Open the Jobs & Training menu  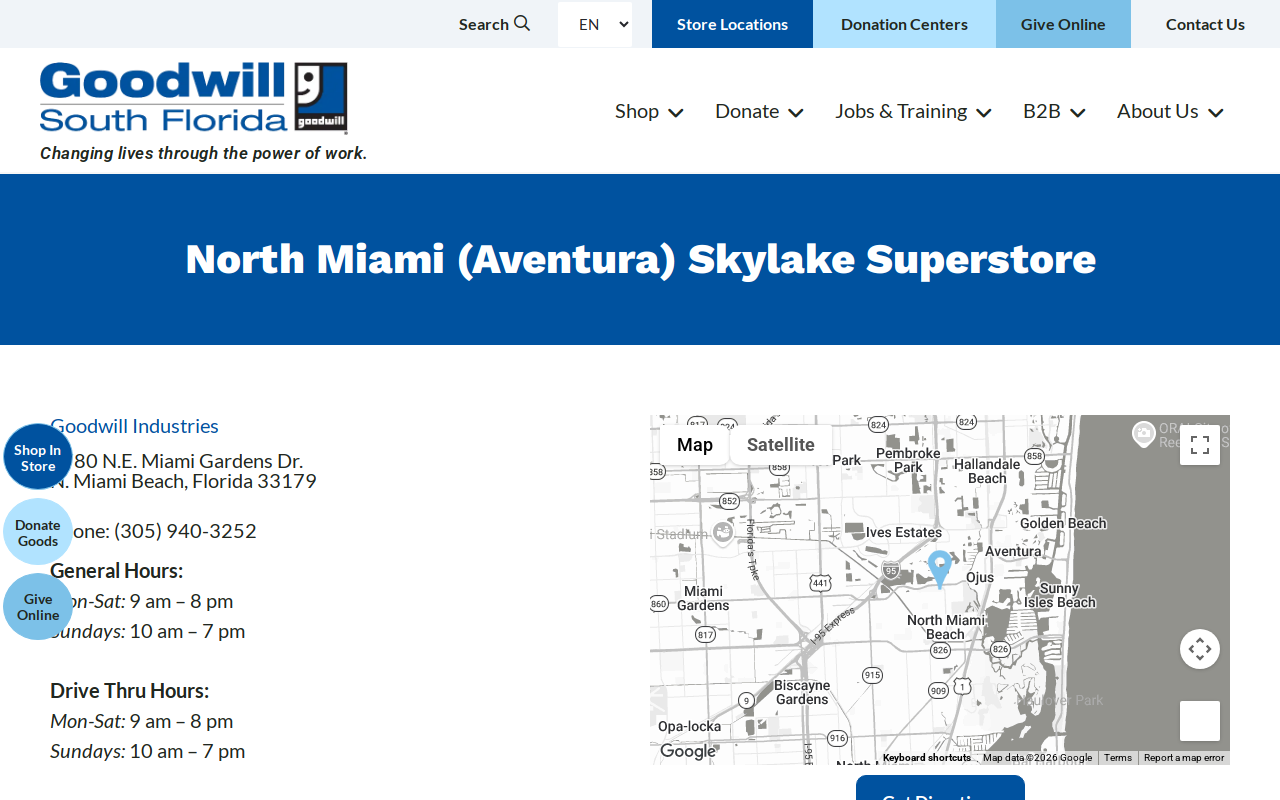(901, 111)
